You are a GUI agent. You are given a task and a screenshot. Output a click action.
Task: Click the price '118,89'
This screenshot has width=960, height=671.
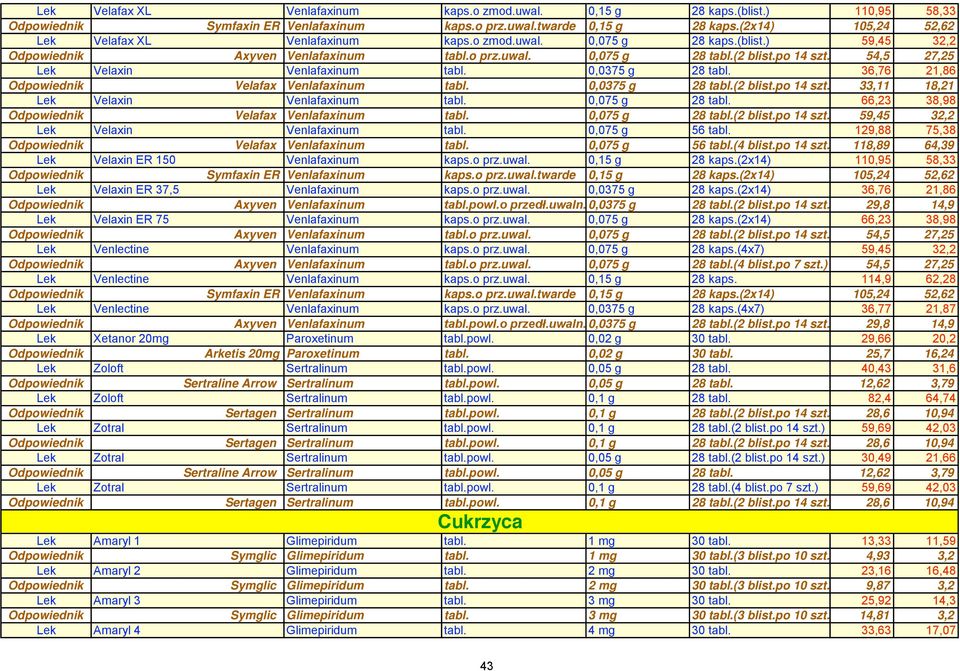click(872, 145)
